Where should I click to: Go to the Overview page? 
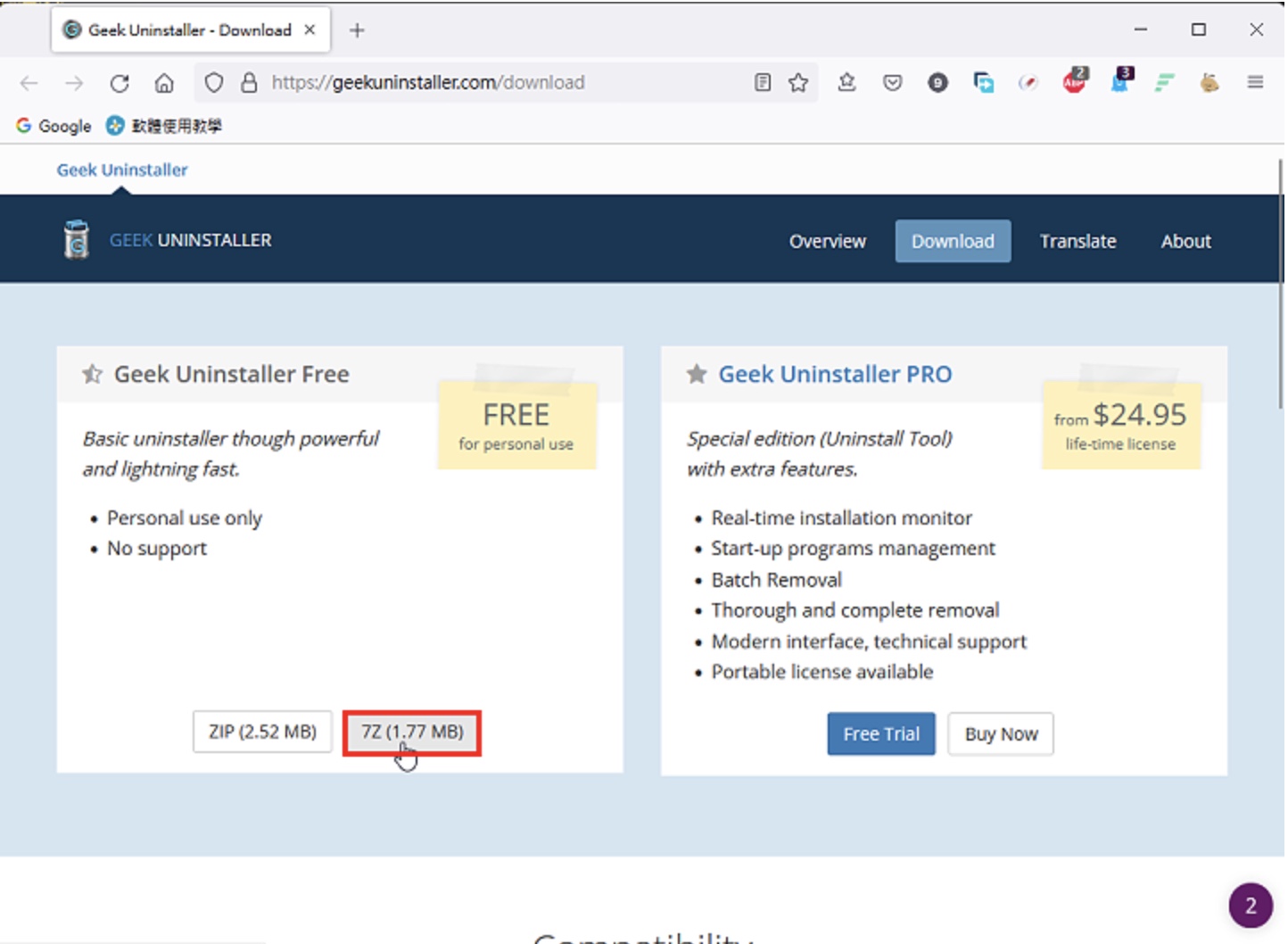click(827, 242)
